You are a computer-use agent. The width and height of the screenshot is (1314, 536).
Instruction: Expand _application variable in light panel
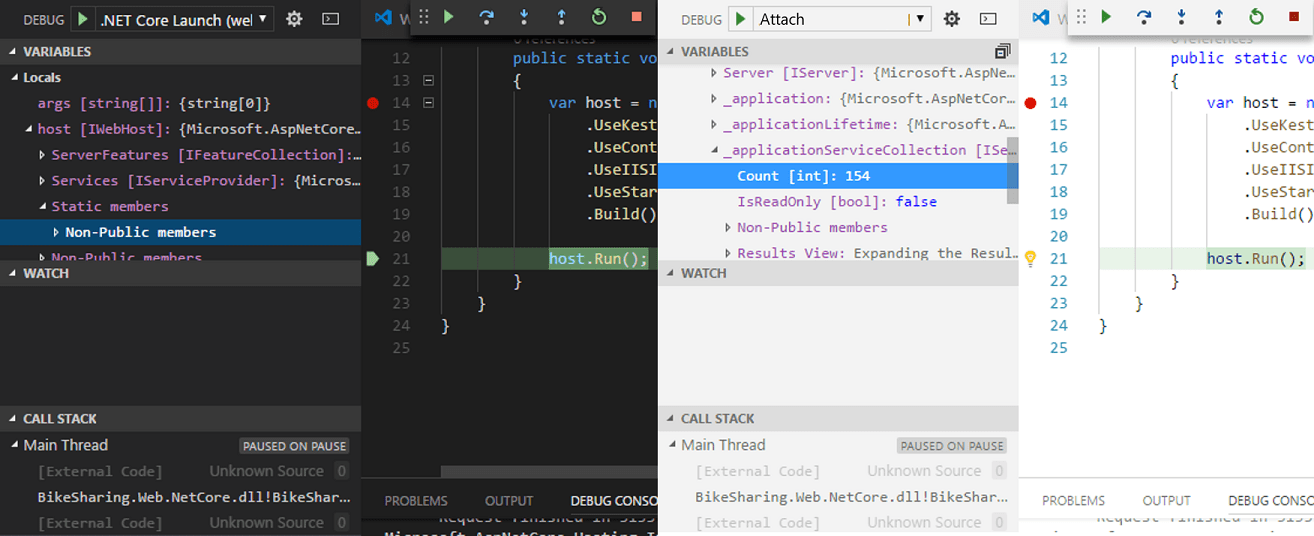point(714,99)
